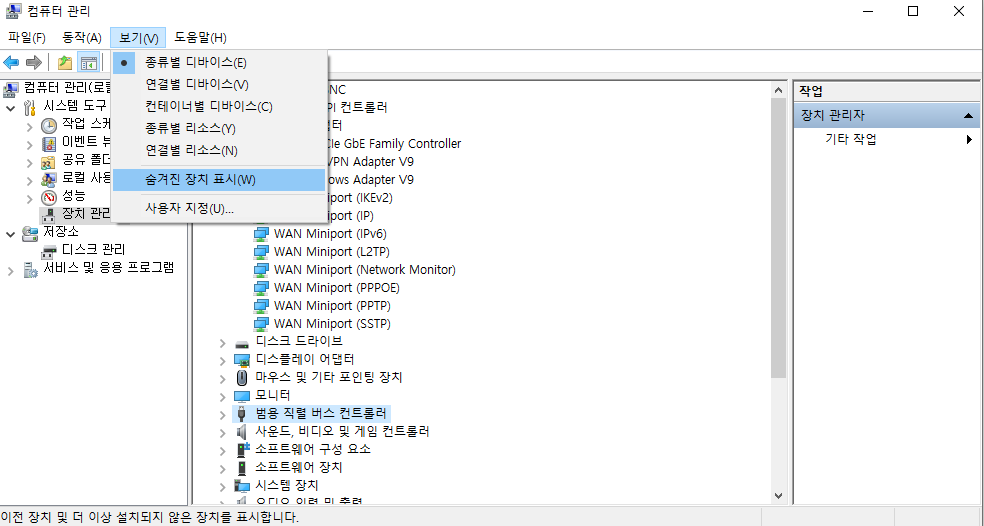
Task: Click the Storage (저장소) icon
Action: [30, 233]
